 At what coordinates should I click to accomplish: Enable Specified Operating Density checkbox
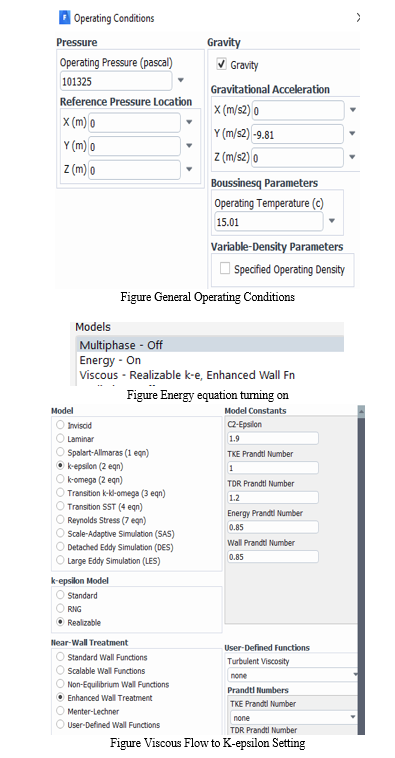coord(225,269)
